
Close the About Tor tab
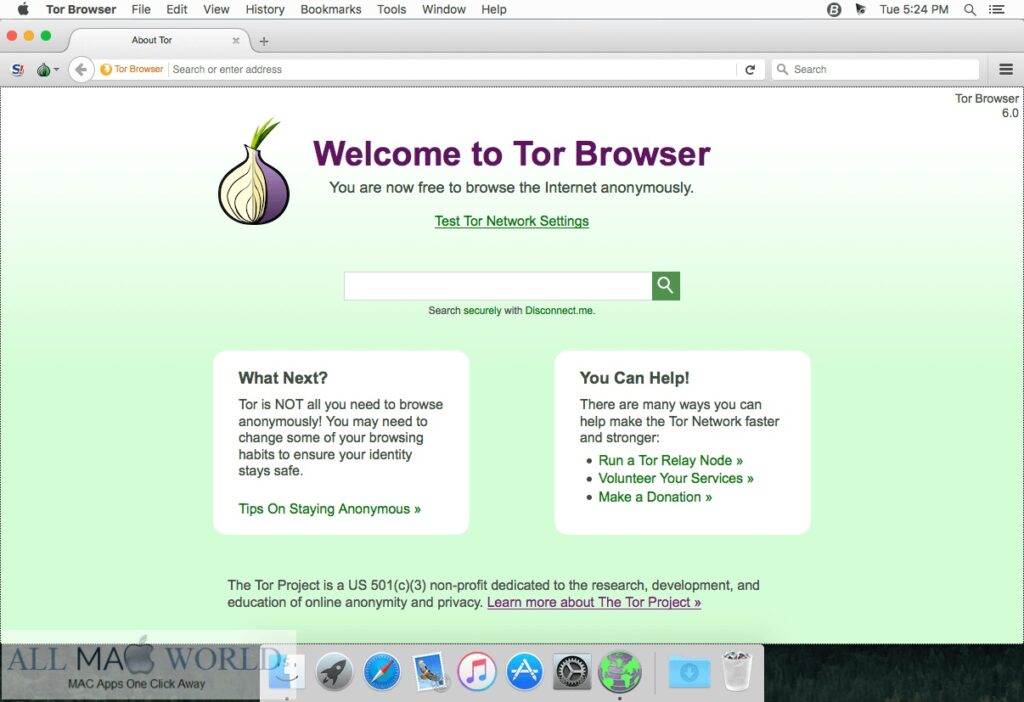pos(236,40)
